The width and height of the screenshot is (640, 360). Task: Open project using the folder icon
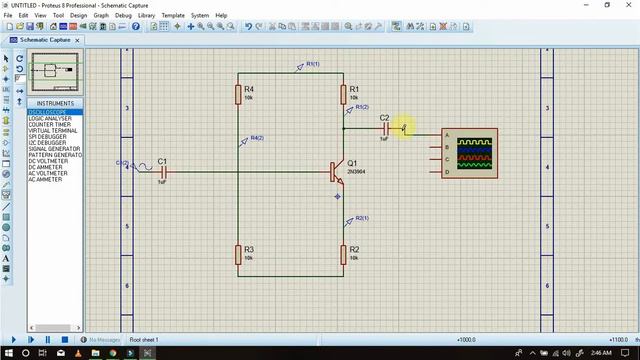(20, 27)
